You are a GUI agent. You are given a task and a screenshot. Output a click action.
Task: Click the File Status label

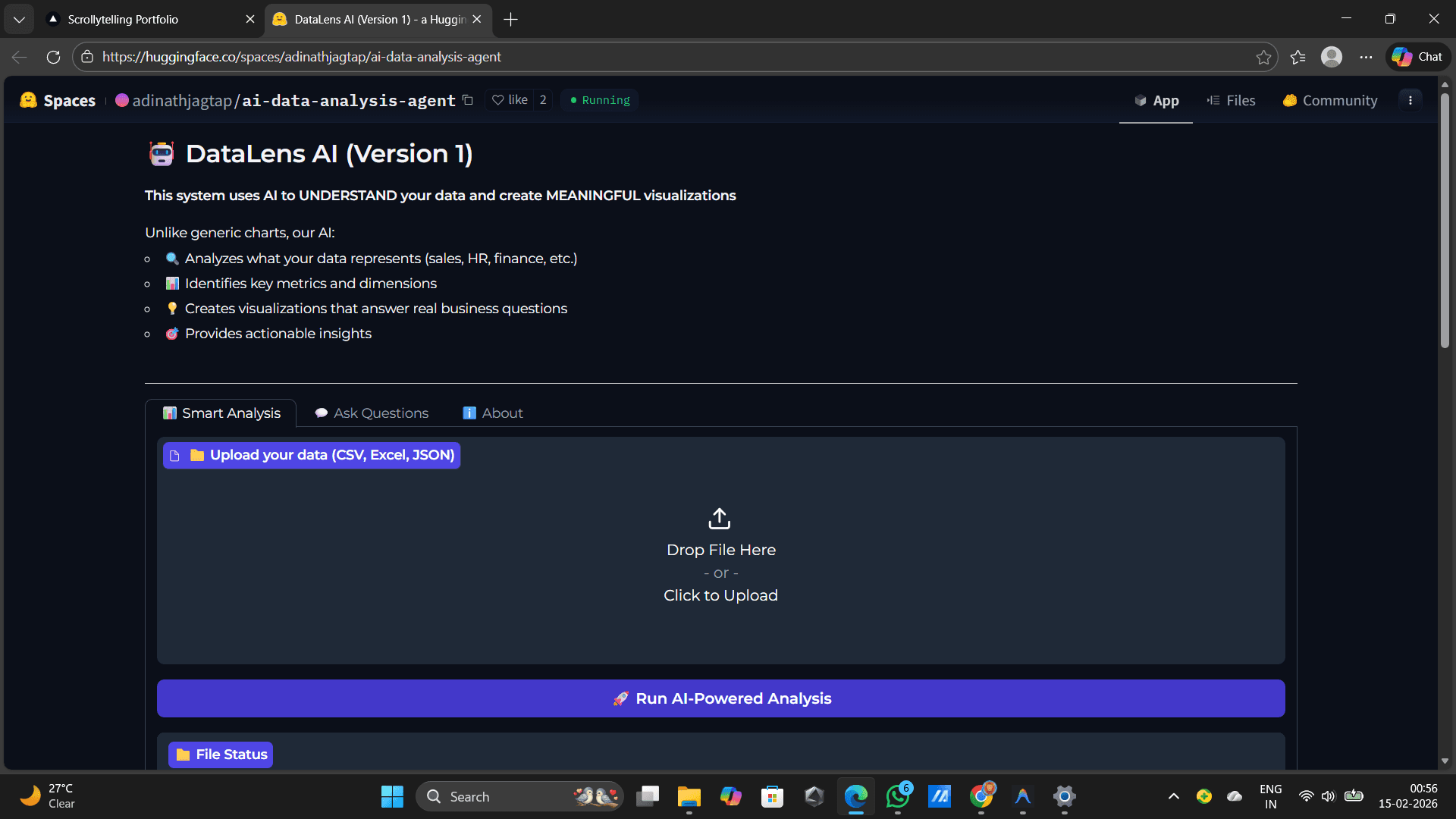pyautogui.click(x=221, y=755)
